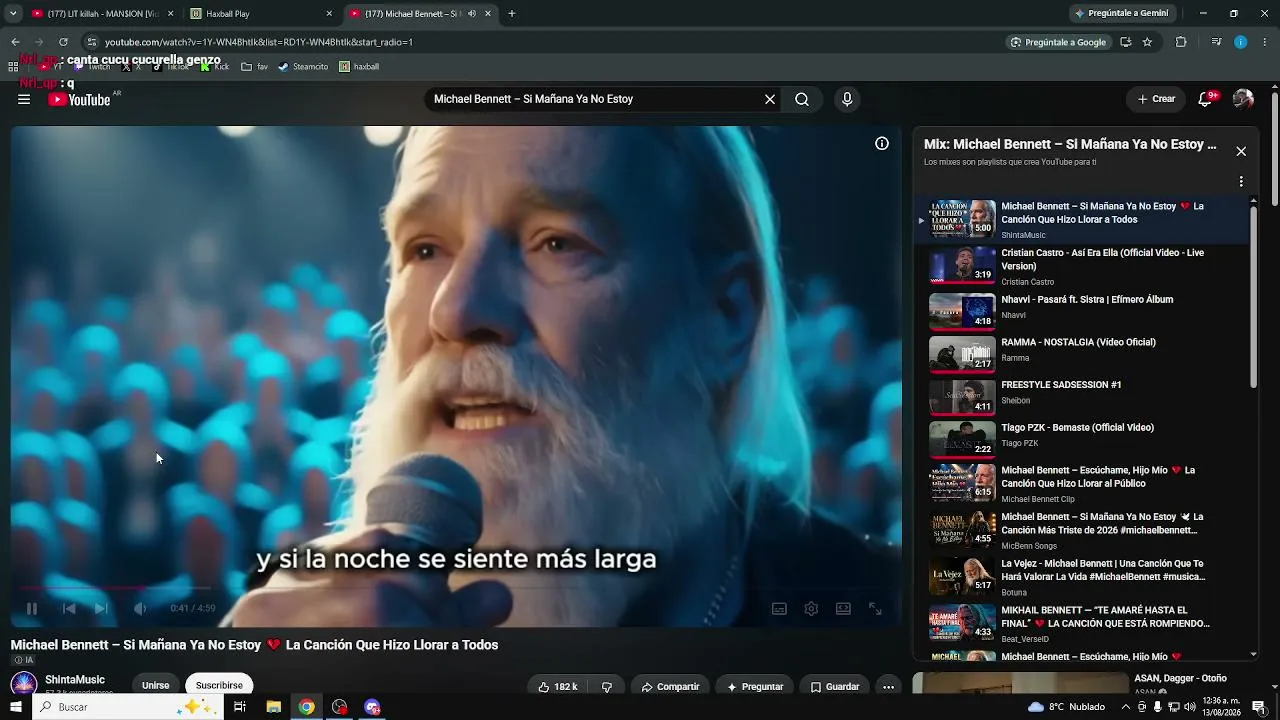Run YouTube search with magnifier button
This screenshot has height=720, width=1280.
[x=802, y=99]
